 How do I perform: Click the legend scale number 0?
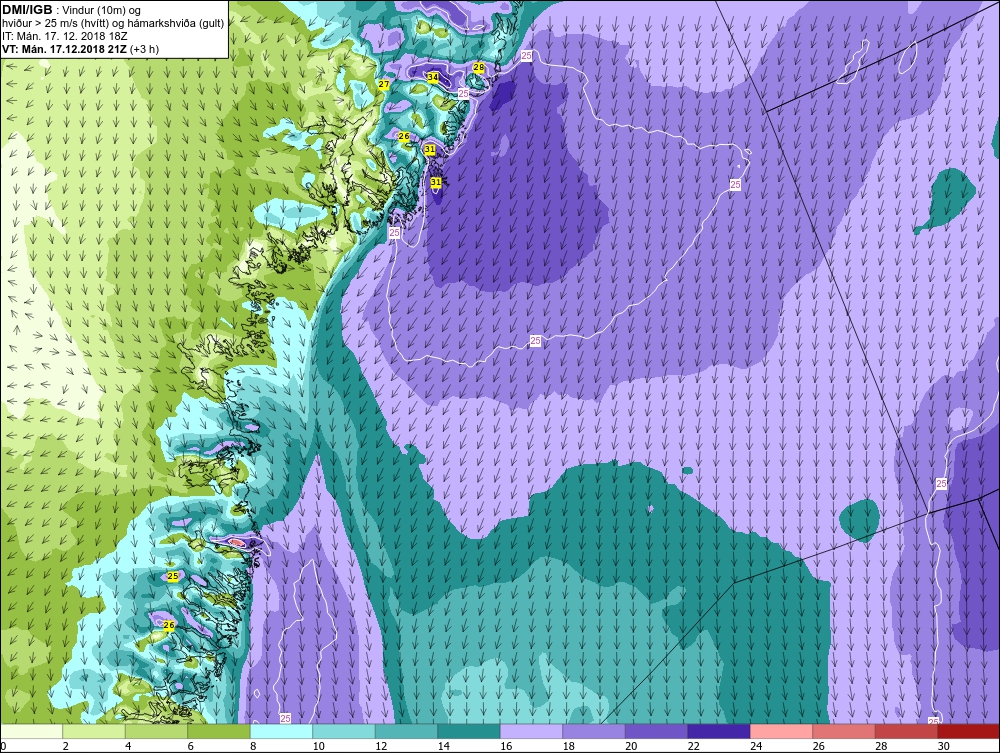[3, 746]
